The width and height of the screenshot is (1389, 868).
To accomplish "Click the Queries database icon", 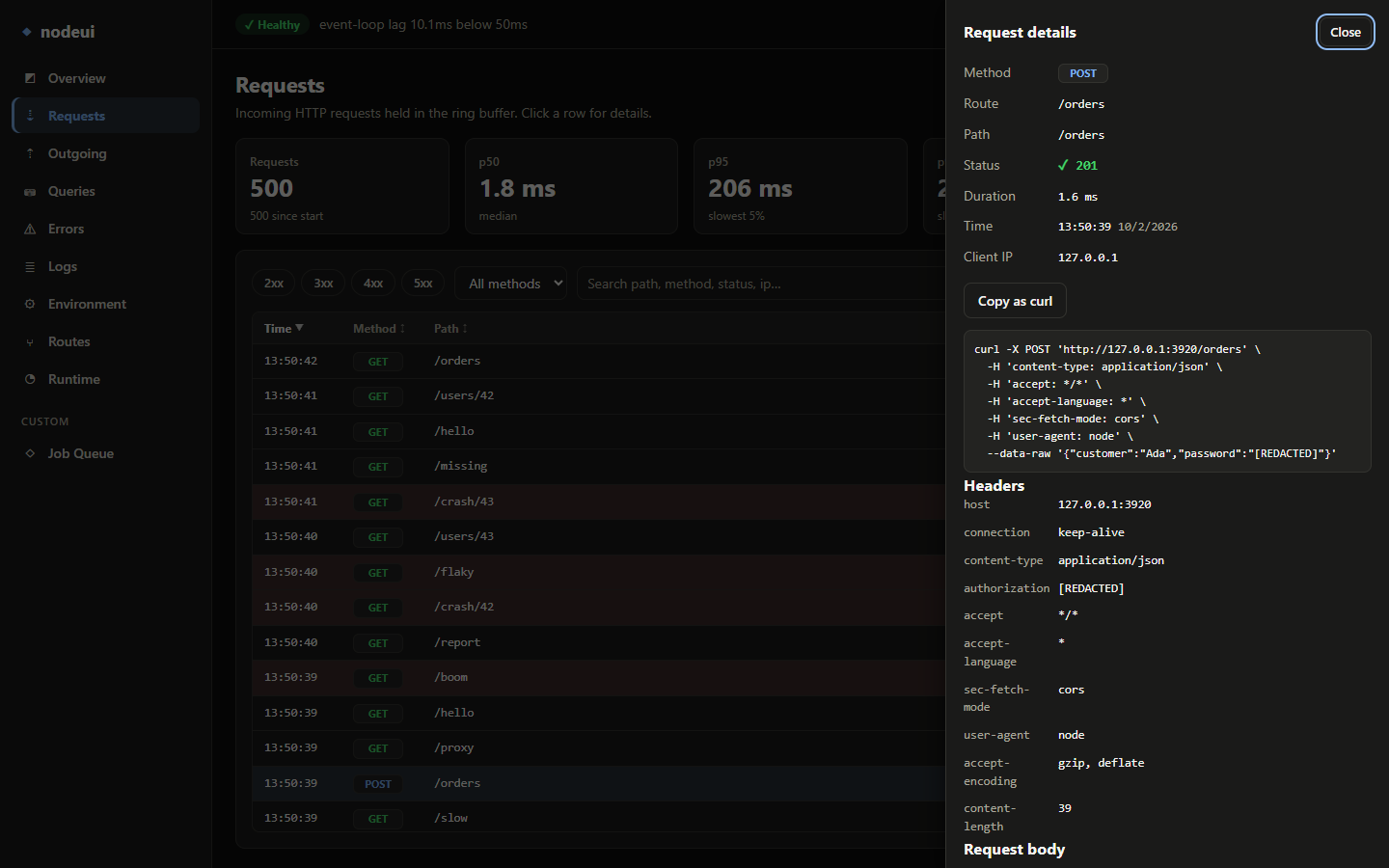I will pyautogui.click(x=30, y=191).
